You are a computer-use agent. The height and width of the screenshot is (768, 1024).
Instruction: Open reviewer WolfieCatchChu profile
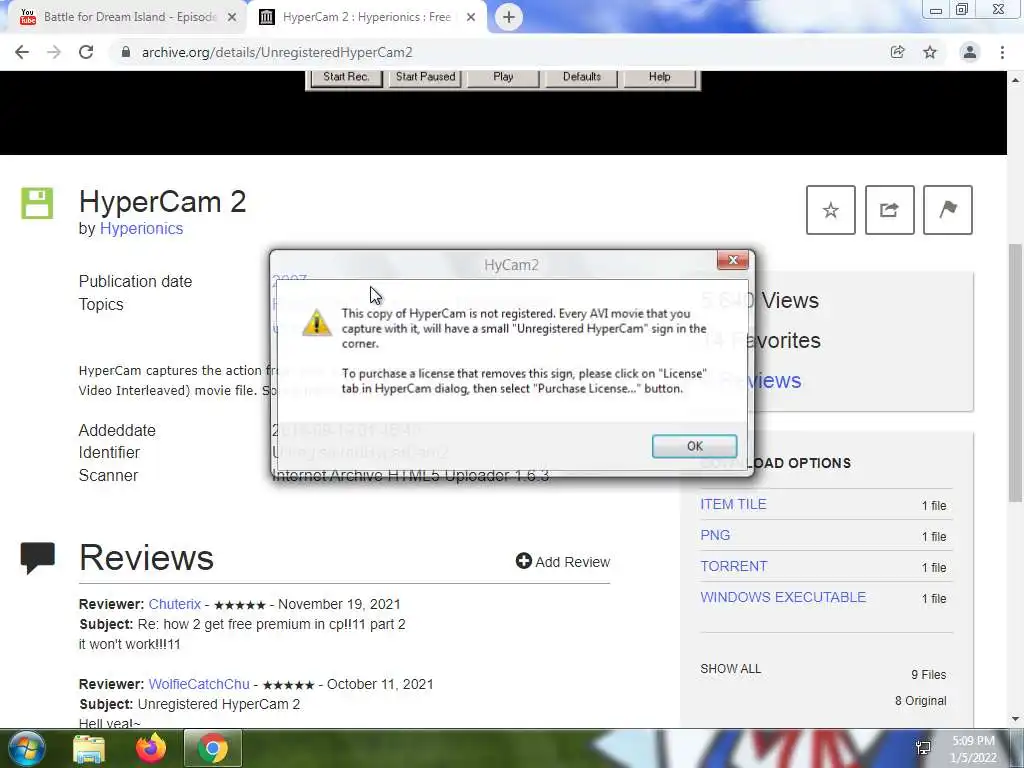click(x=199, y=684)
